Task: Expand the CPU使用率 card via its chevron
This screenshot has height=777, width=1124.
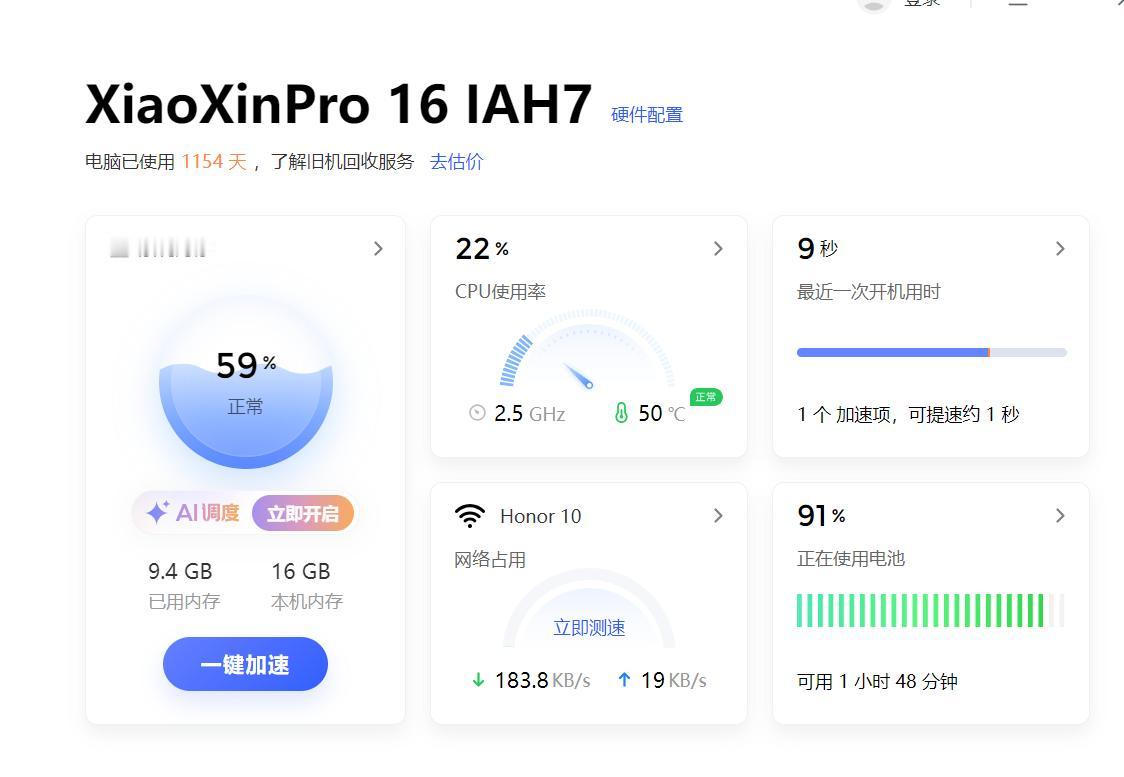Action: pos(718,248)
